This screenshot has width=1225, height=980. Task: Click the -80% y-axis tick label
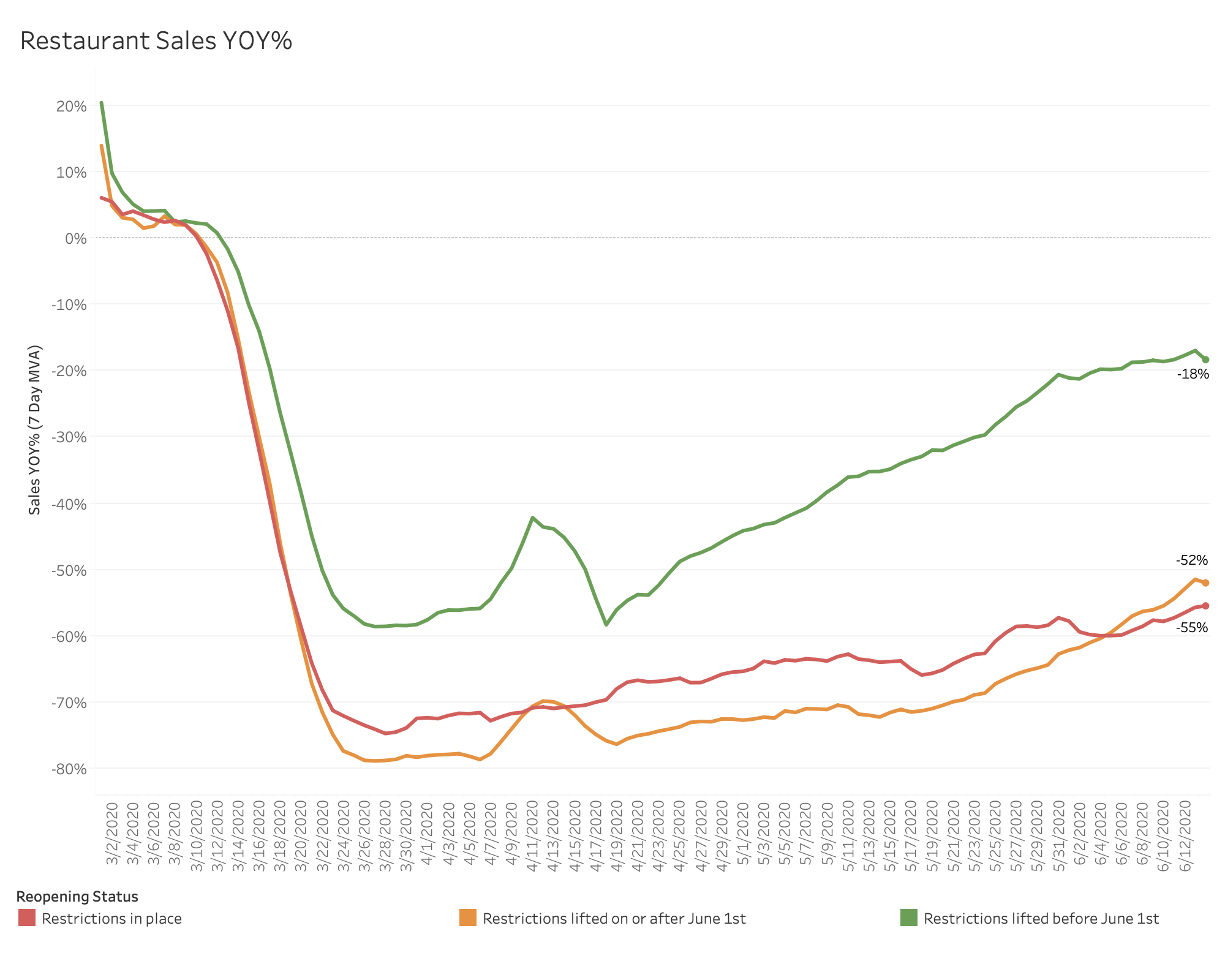(x=67, y=769)
